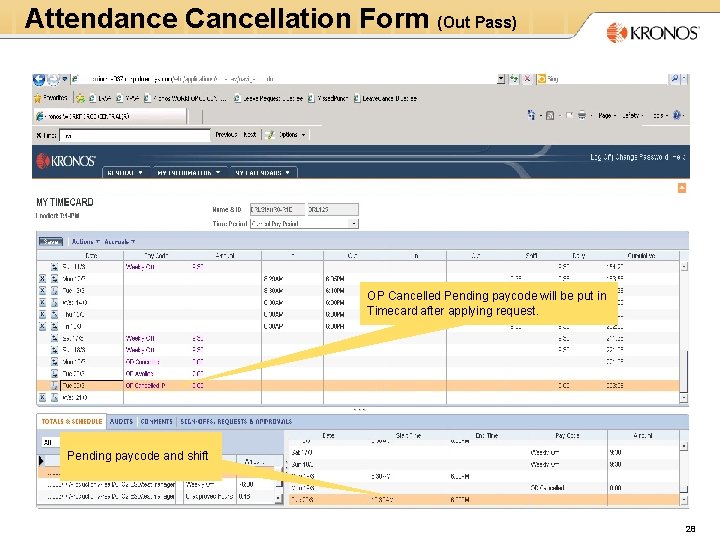The height and width of the screenshot is (540, 720).
Task: Open the Leave Request favorites link
Action: (269, 98)
